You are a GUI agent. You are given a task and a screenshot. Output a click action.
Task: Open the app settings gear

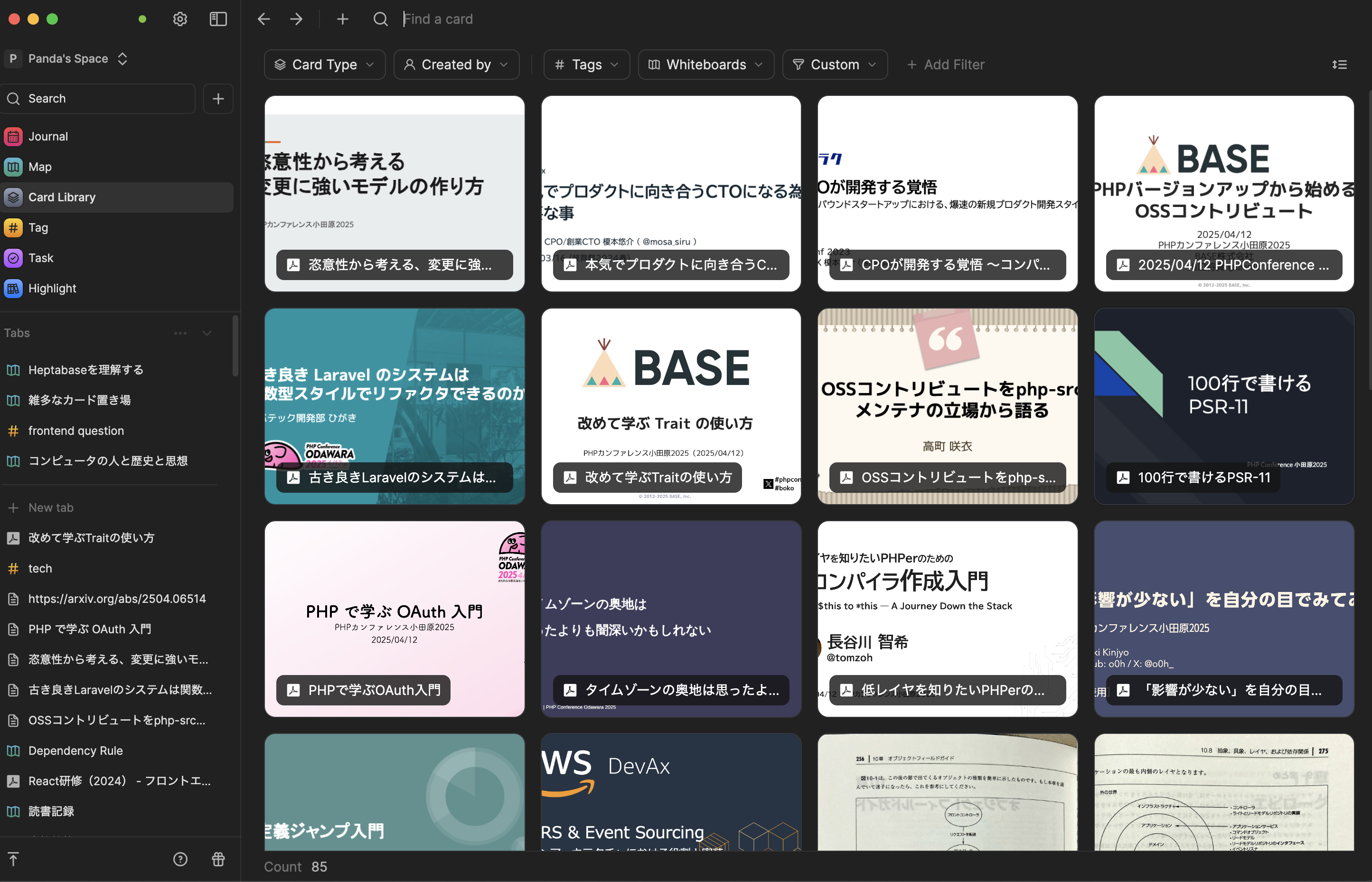point(180,19)
